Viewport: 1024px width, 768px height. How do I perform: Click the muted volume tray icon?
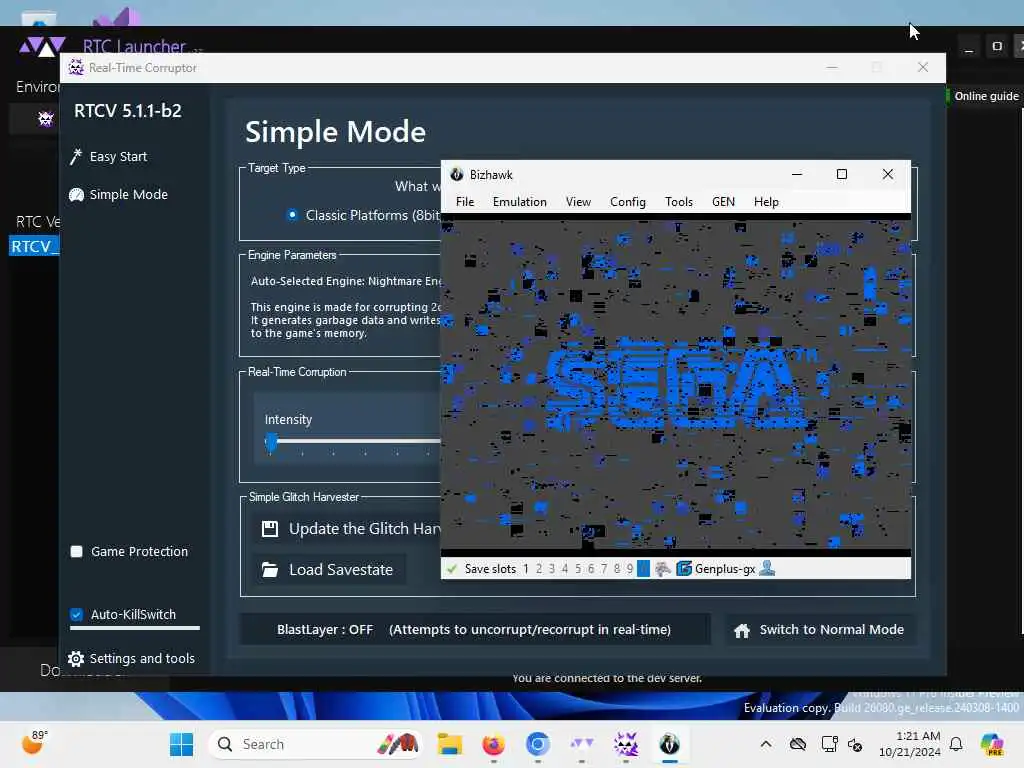[x=855, y=744]
